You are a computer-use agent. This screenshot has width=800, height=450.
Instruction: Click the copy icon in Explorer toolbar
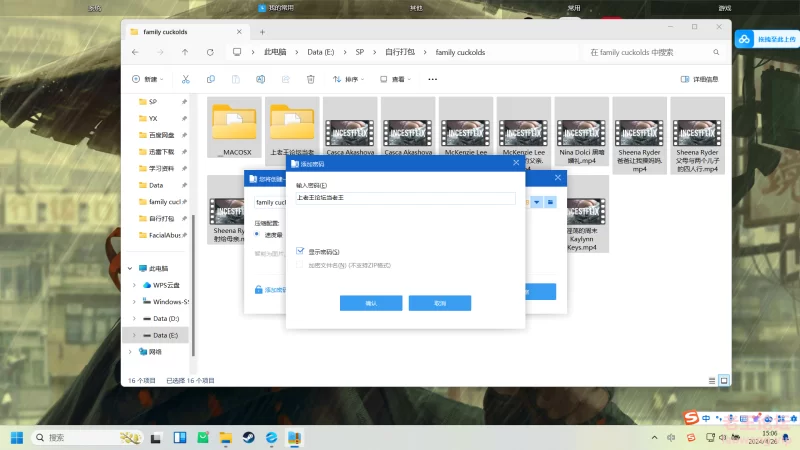click(211, 79)
